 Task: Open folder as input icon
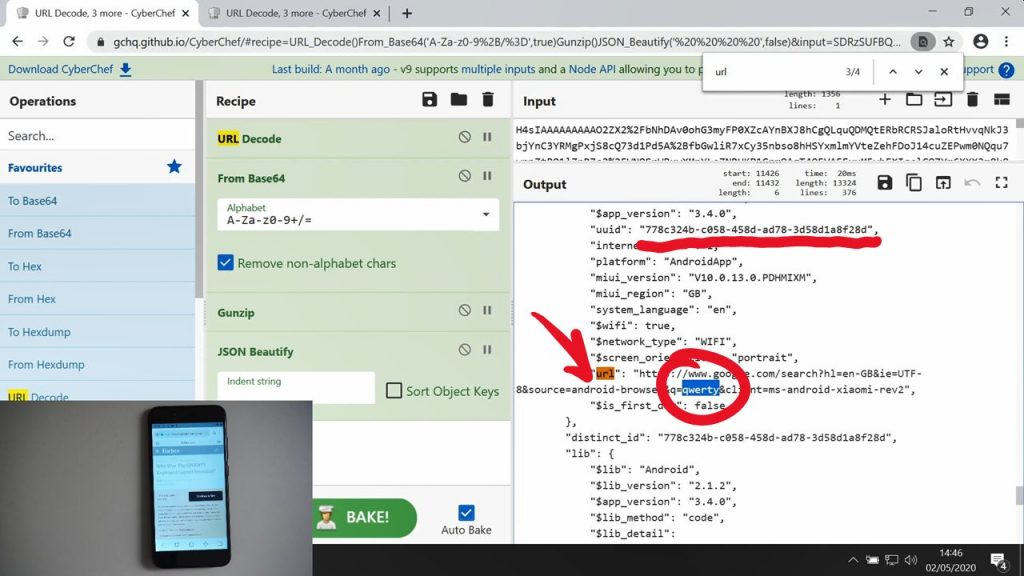[914, 99]
